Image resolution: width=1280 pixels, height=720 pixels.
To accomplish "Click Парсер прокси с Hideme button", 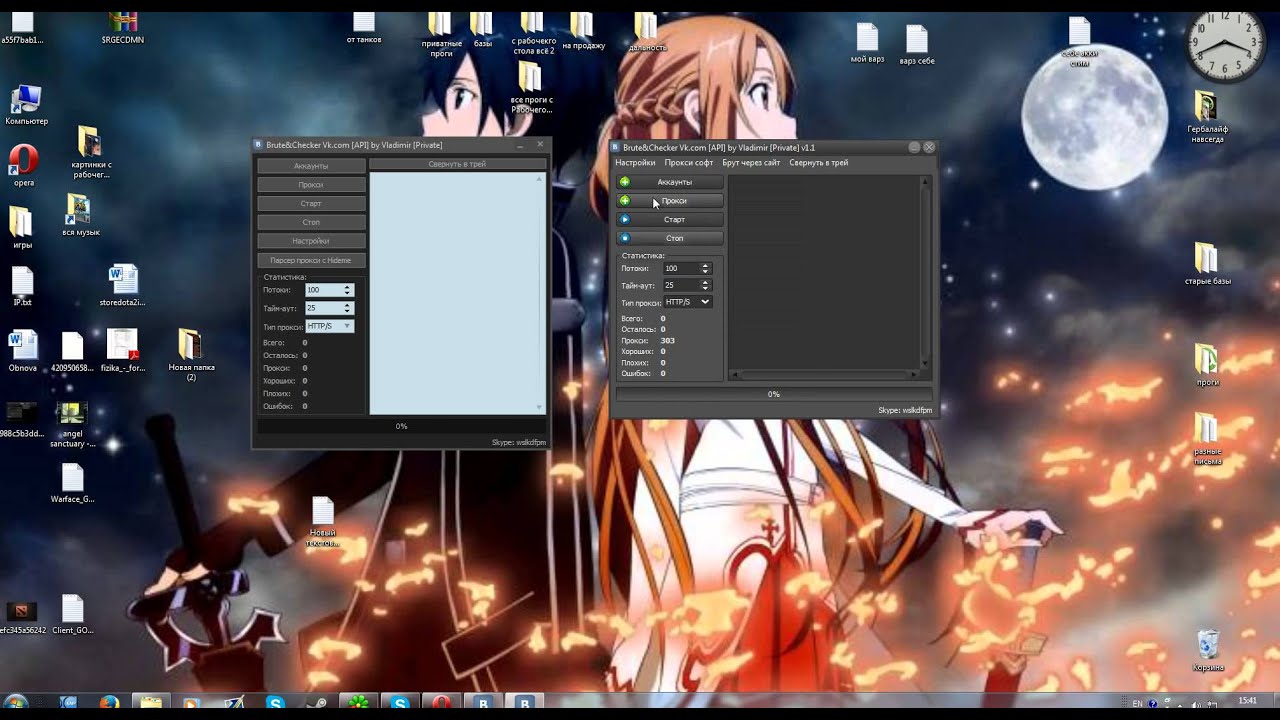I will click(311, 260).
